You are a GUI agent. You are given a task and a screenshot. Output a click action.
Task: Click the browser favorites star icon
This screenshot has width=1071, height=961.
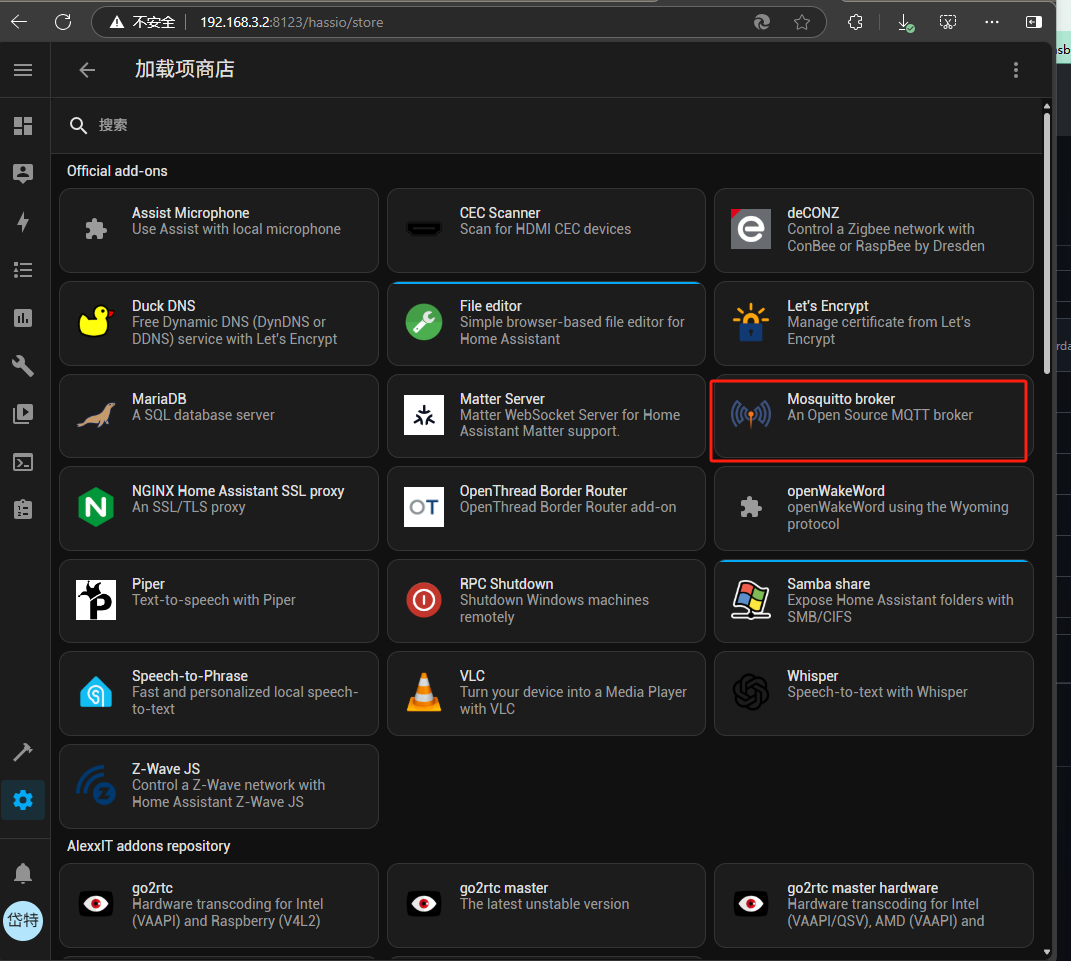[x=801, y=22]
